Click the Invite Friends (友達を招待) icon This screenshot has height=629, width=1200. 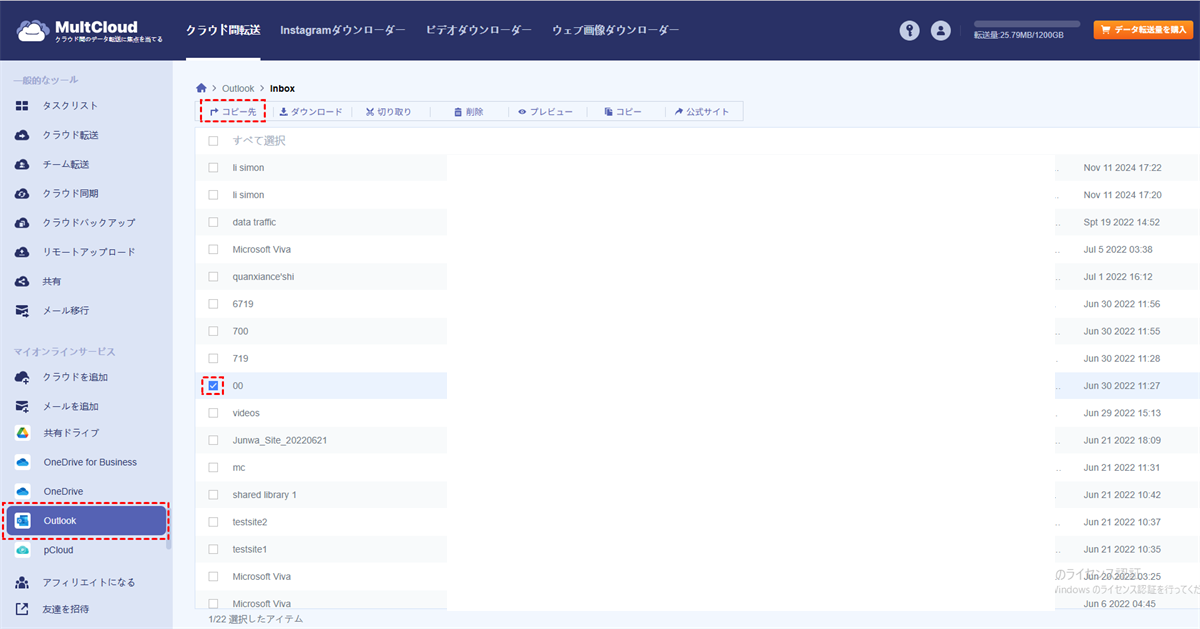(22, 609)
